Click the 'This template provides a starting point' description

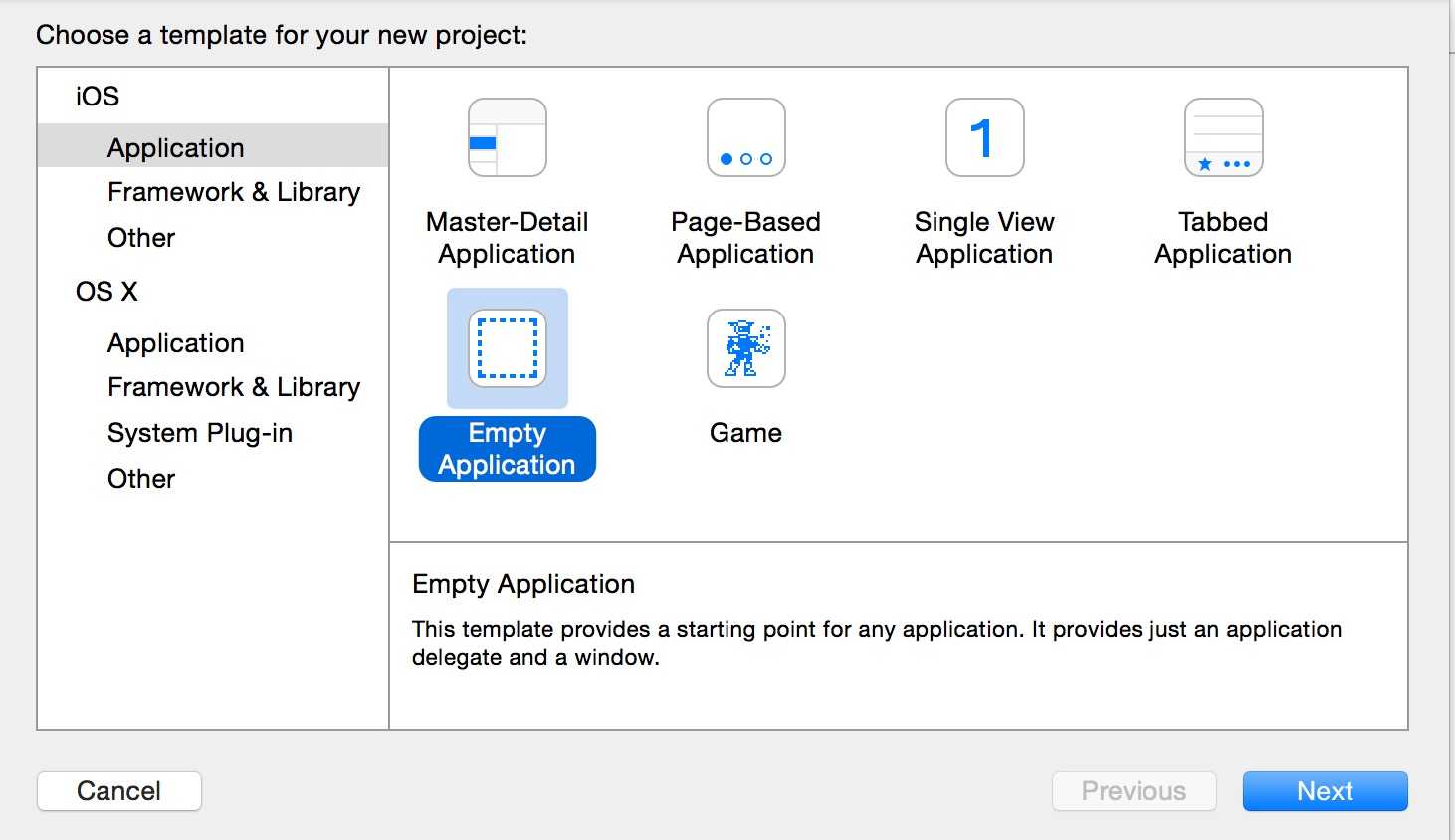pyautogui.click(x=877, y=643)
